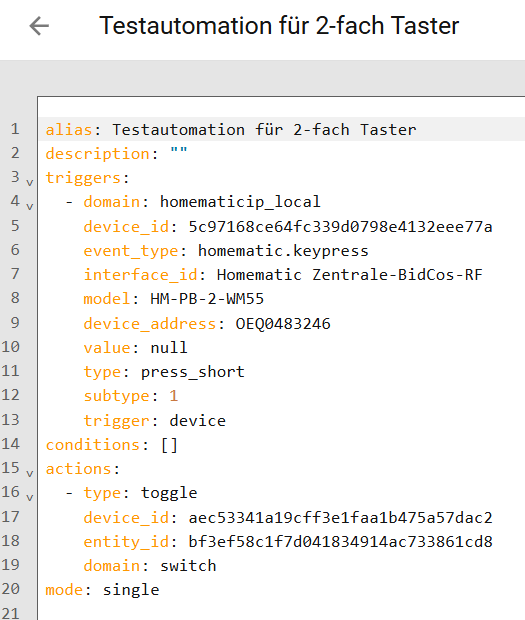Click the homematic.keypress event type
Screen dimensions: 525x620
point(283,251)
